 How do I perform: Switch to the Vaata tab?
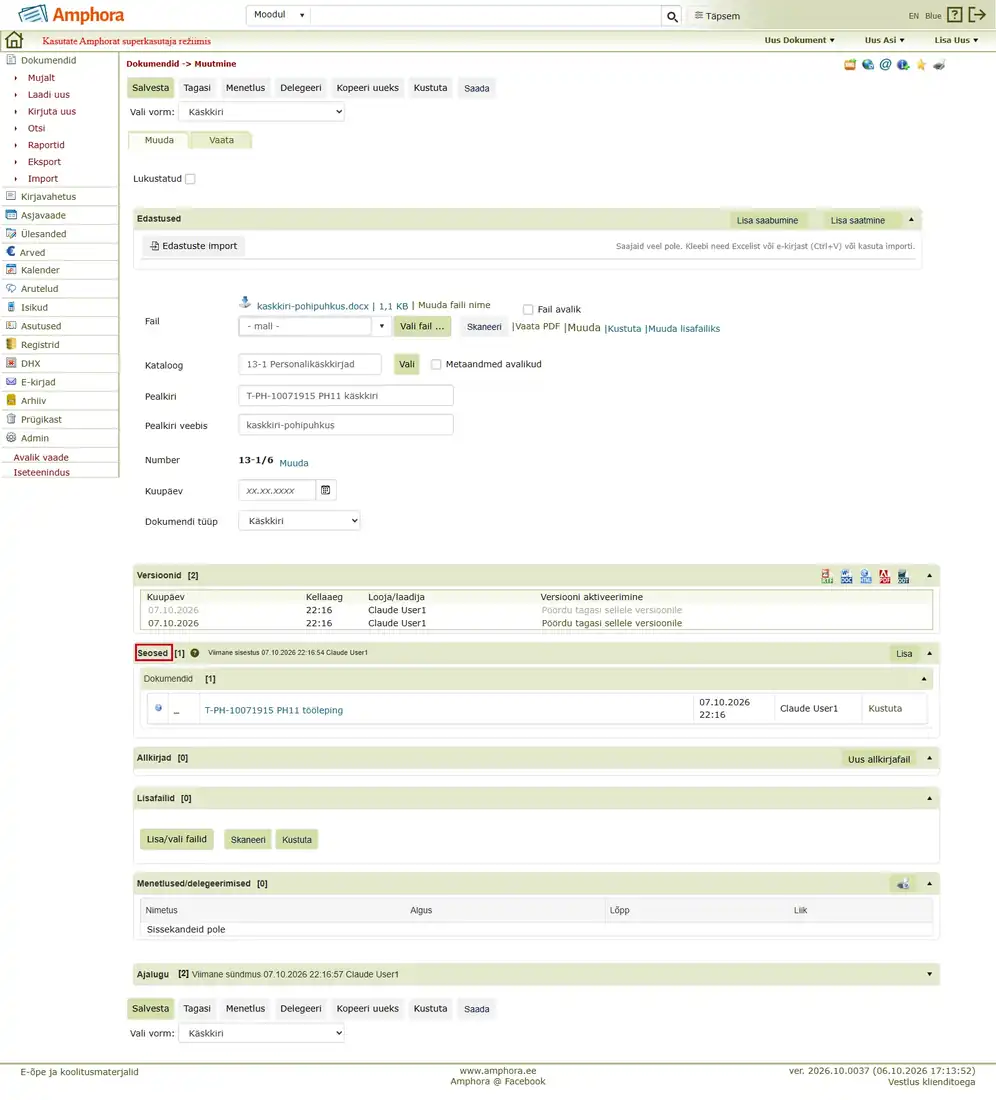(x=222, y=140)
